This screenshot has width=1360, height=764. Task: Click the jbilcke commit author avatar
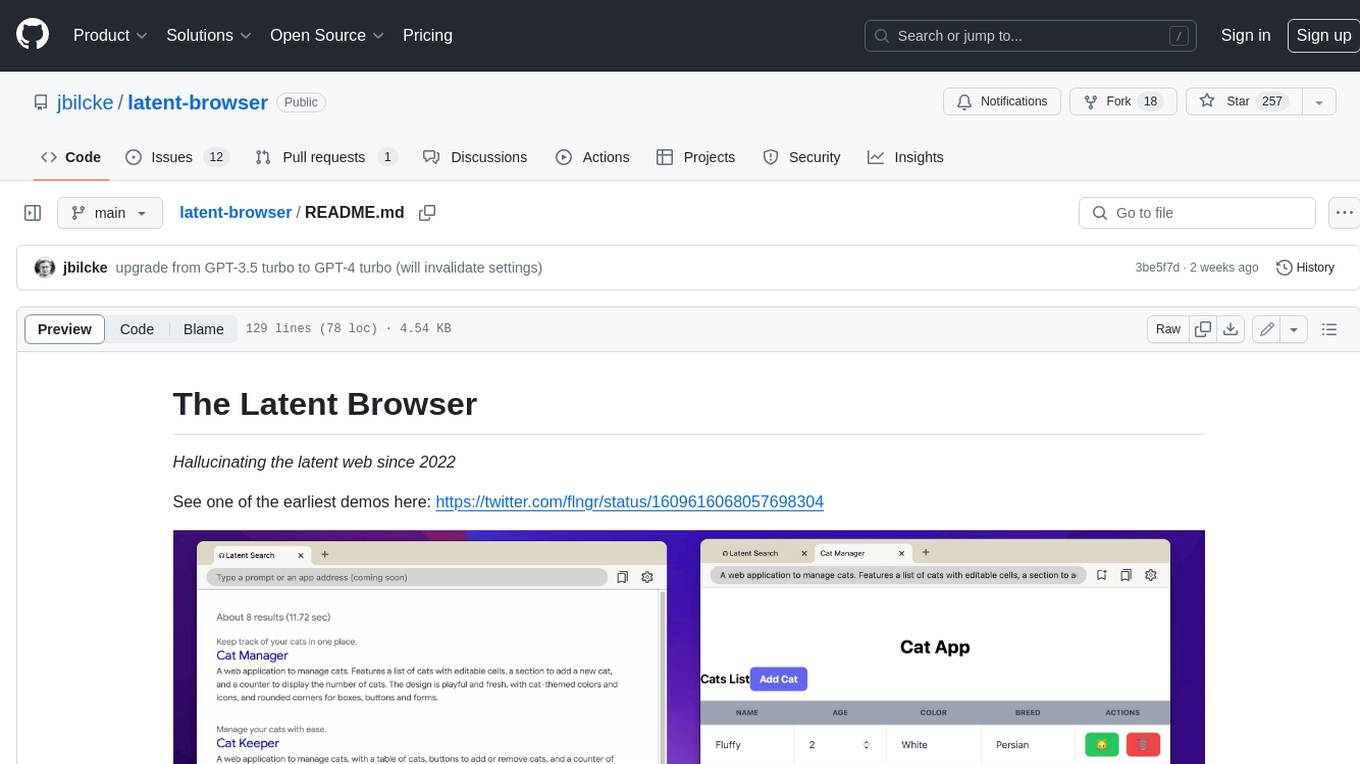click(x=44, y=268)
